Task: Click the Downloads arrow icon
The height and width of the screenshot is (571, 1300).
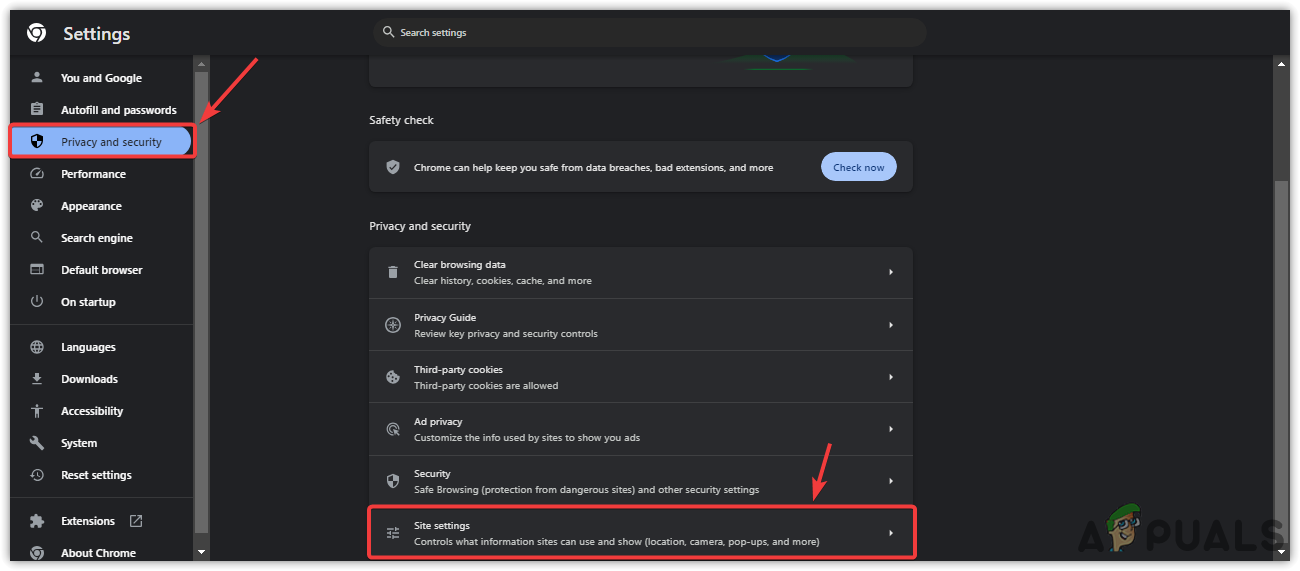Action: pyautogui.click(x=37, y=379)
